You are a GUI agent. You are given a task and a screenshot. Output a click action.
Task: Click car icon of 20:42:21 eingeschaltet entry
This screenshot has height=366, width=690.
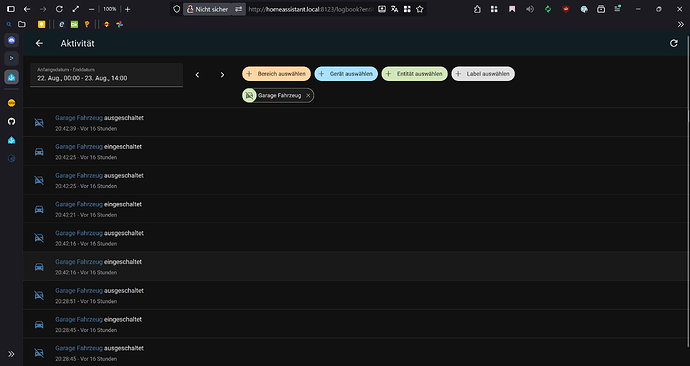(x=39, y=209)
